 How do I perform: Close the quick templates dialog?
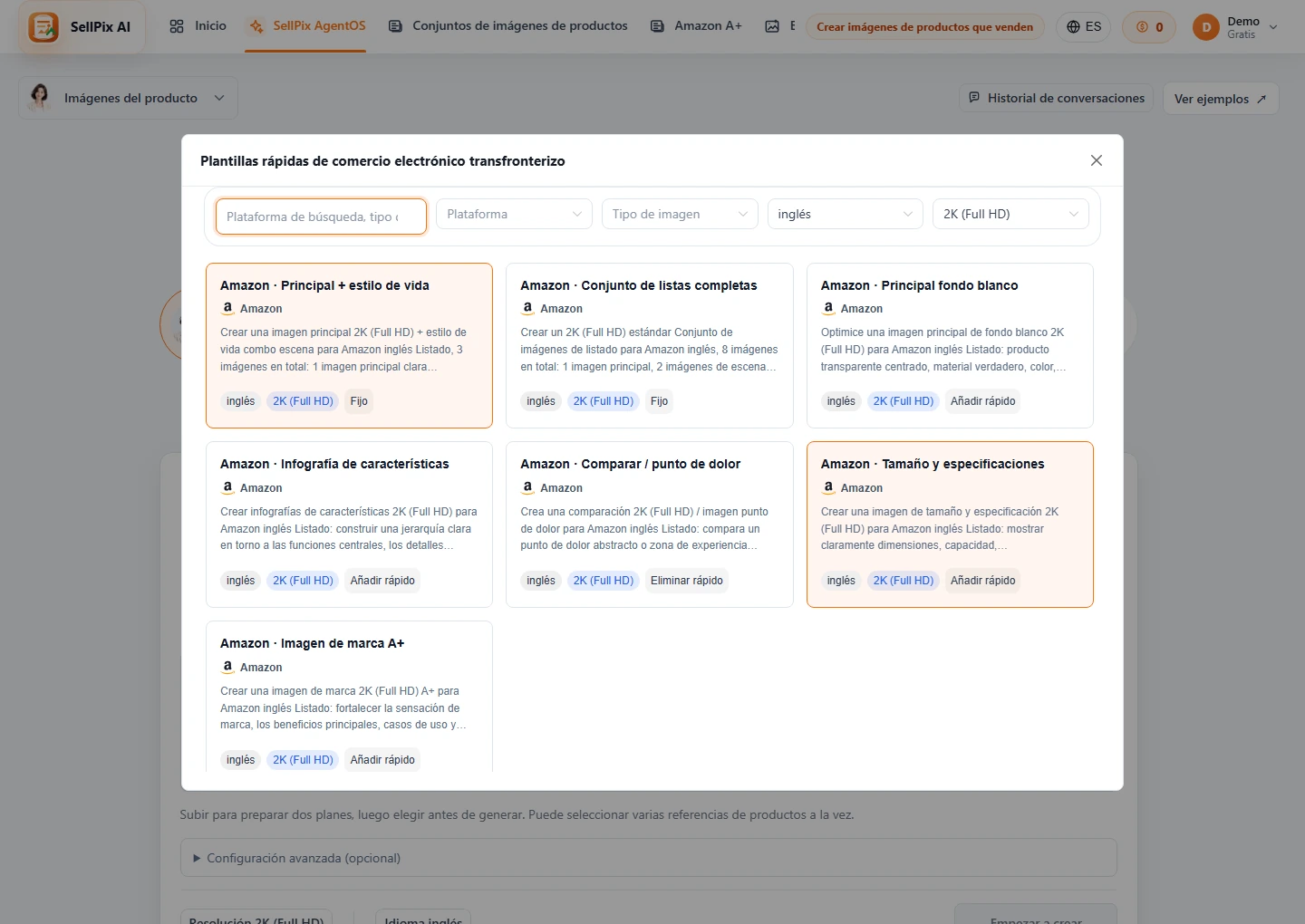click(x=1097, y=160)
